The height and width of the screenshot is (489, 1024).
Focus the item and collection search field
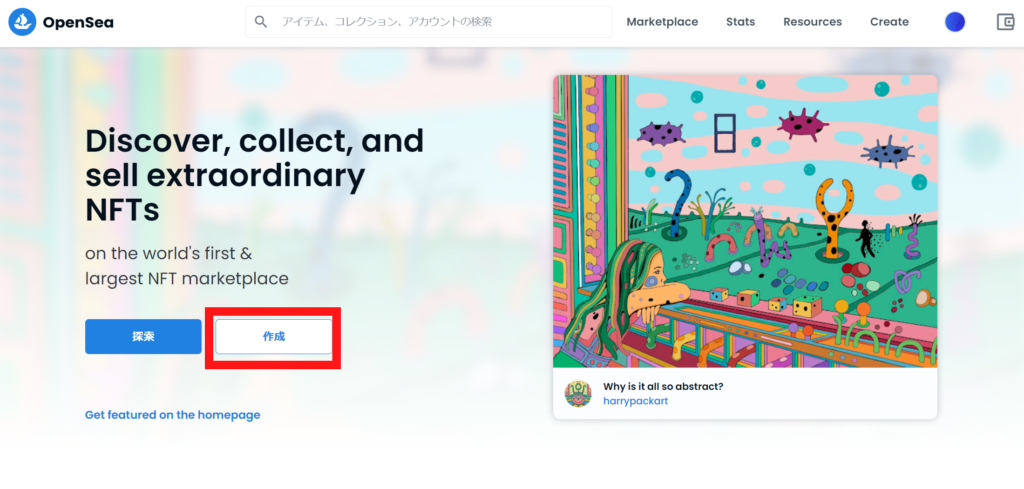coord(428,22)
